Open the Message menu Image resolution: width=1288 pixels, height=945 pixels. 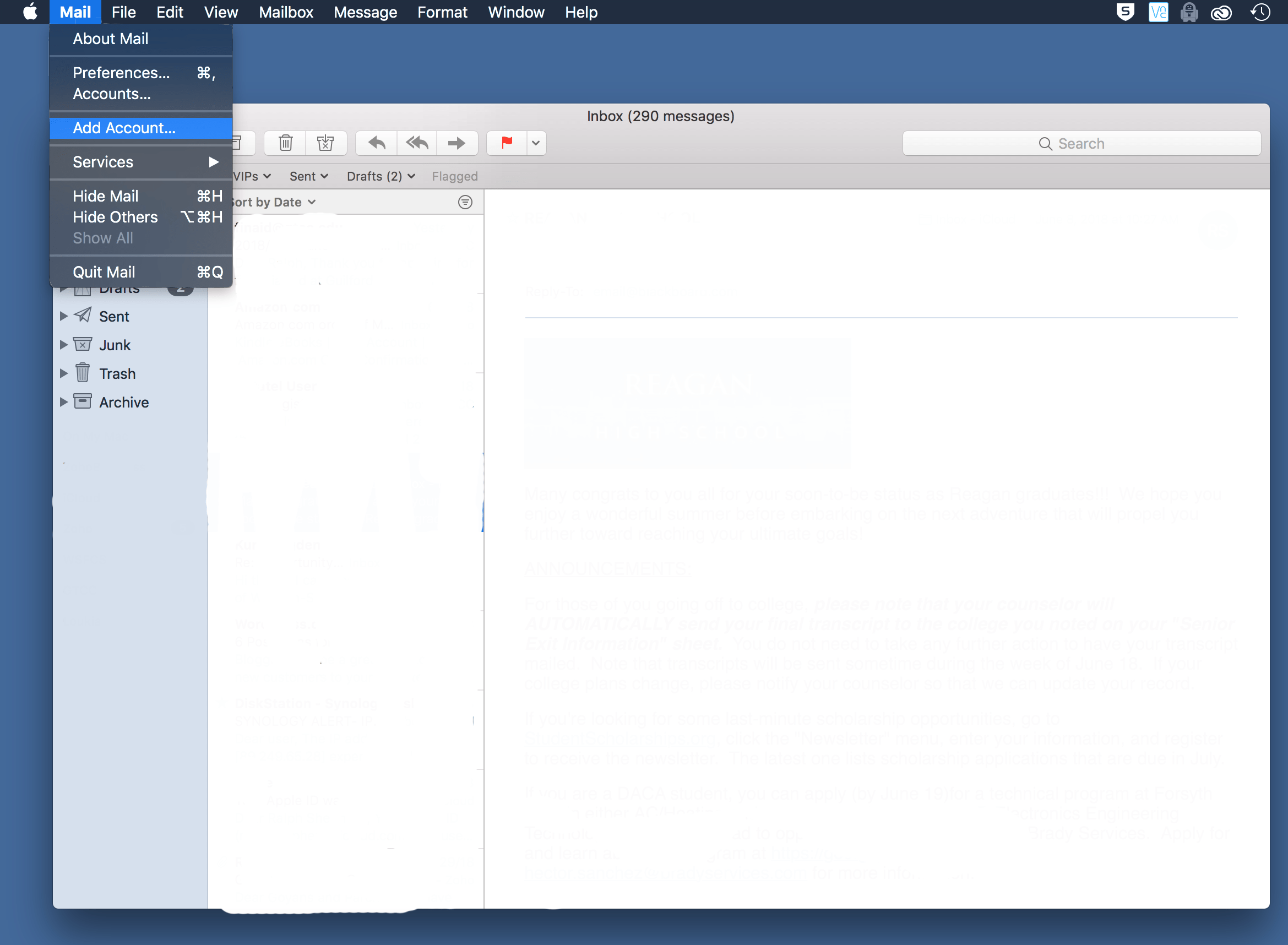[x=366, y=12]
